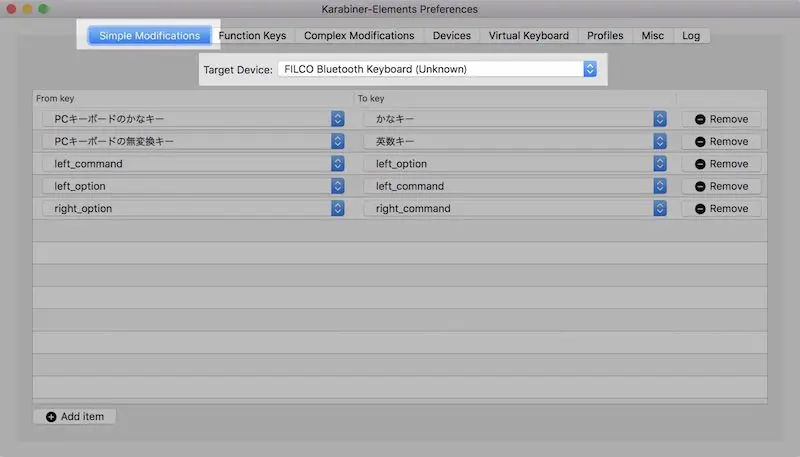This screenshot has width=800, height=457.
Task: Click the Target Device label
Action: (x=238, y=70)
